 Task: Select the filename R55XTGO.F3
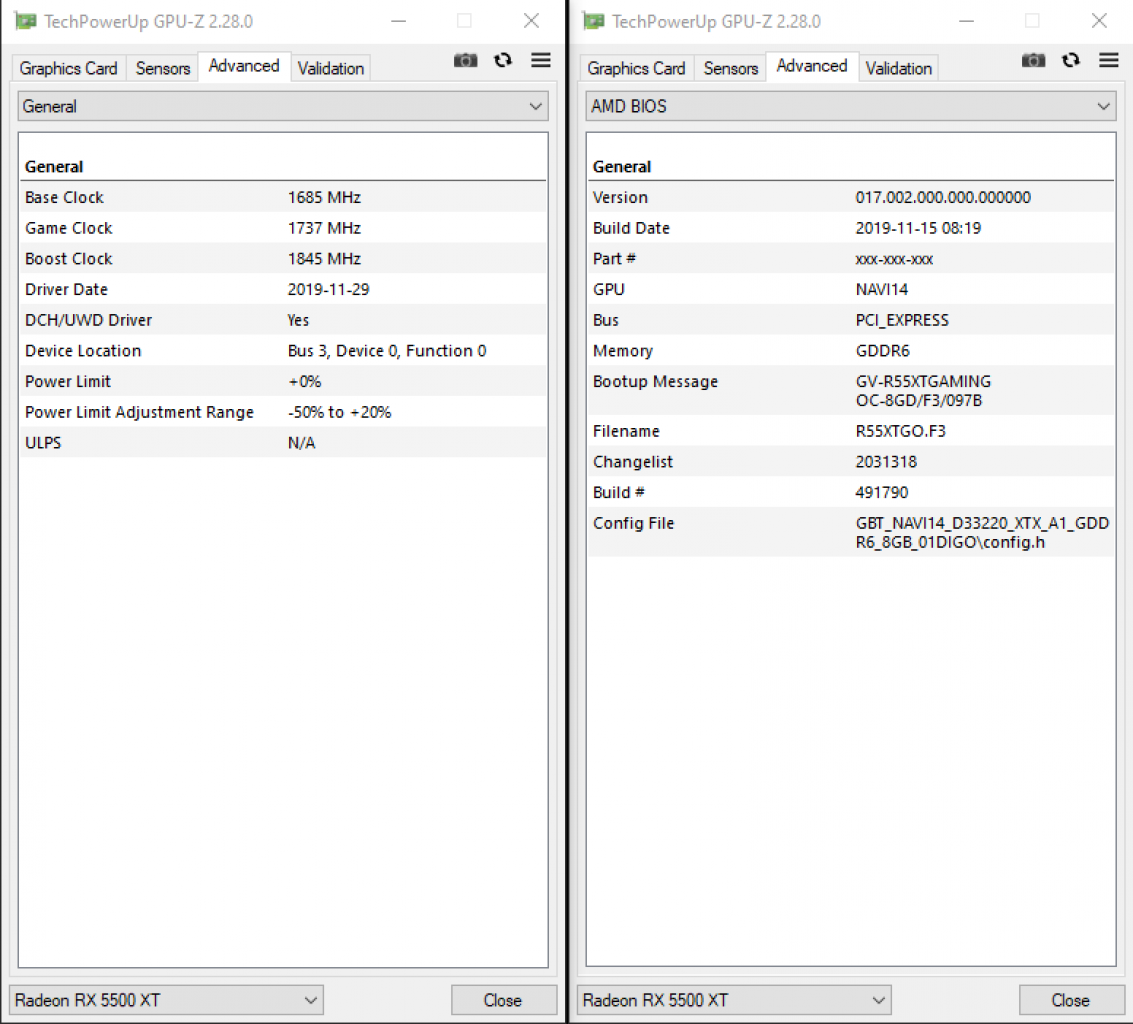[900, 431]
